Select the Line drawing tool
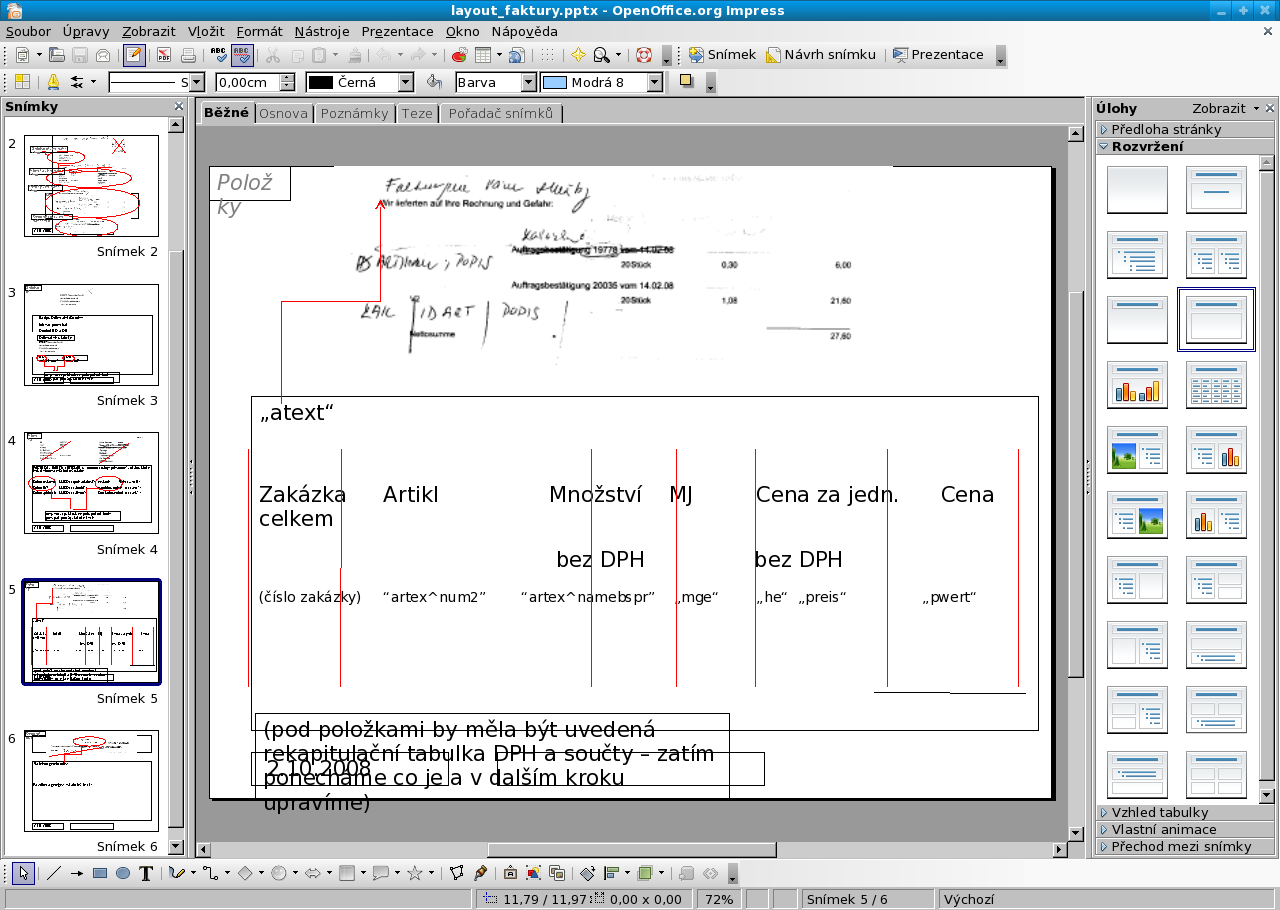Image resolution: width=1280 pixels, height=910 pixels. coord(53,873)
